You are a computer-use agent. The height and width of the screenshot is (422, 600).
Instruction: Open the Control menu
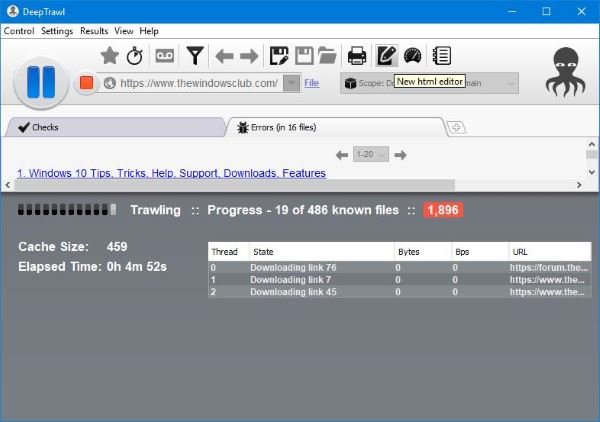19,31
